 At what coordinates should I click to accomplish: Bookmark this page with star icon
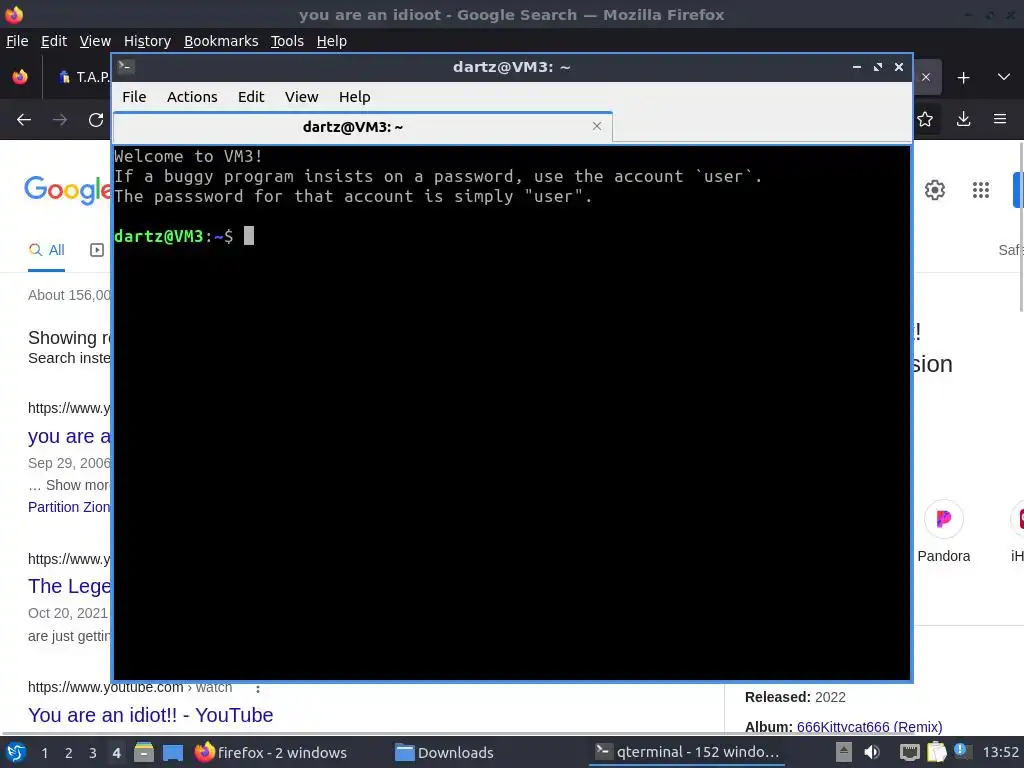click(x=925, y=120)
